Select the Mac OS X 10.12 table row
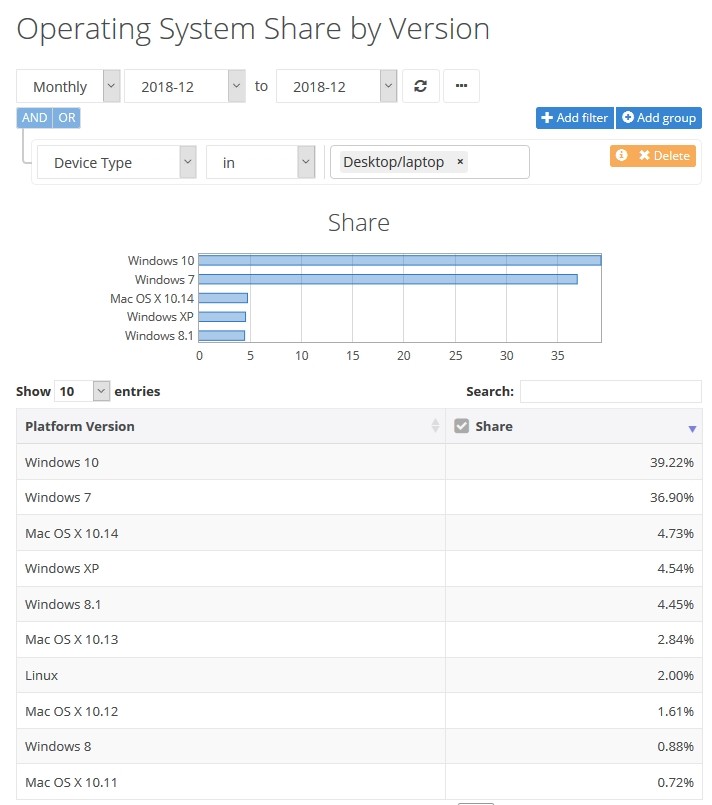This screenshot has height=805, width=712. click(x=359, y=711)
